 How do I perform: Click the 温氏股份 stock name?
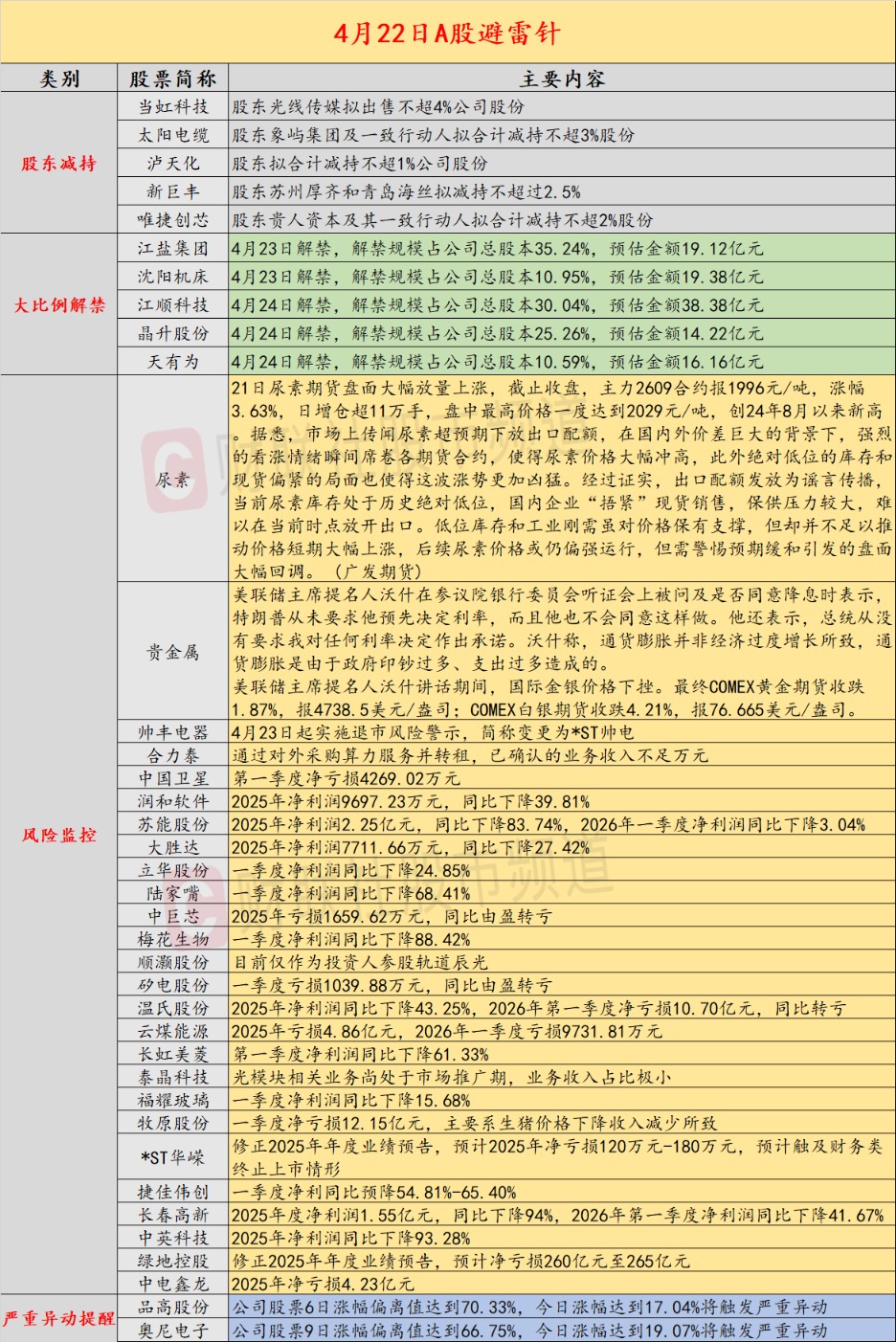(173, 1008)
